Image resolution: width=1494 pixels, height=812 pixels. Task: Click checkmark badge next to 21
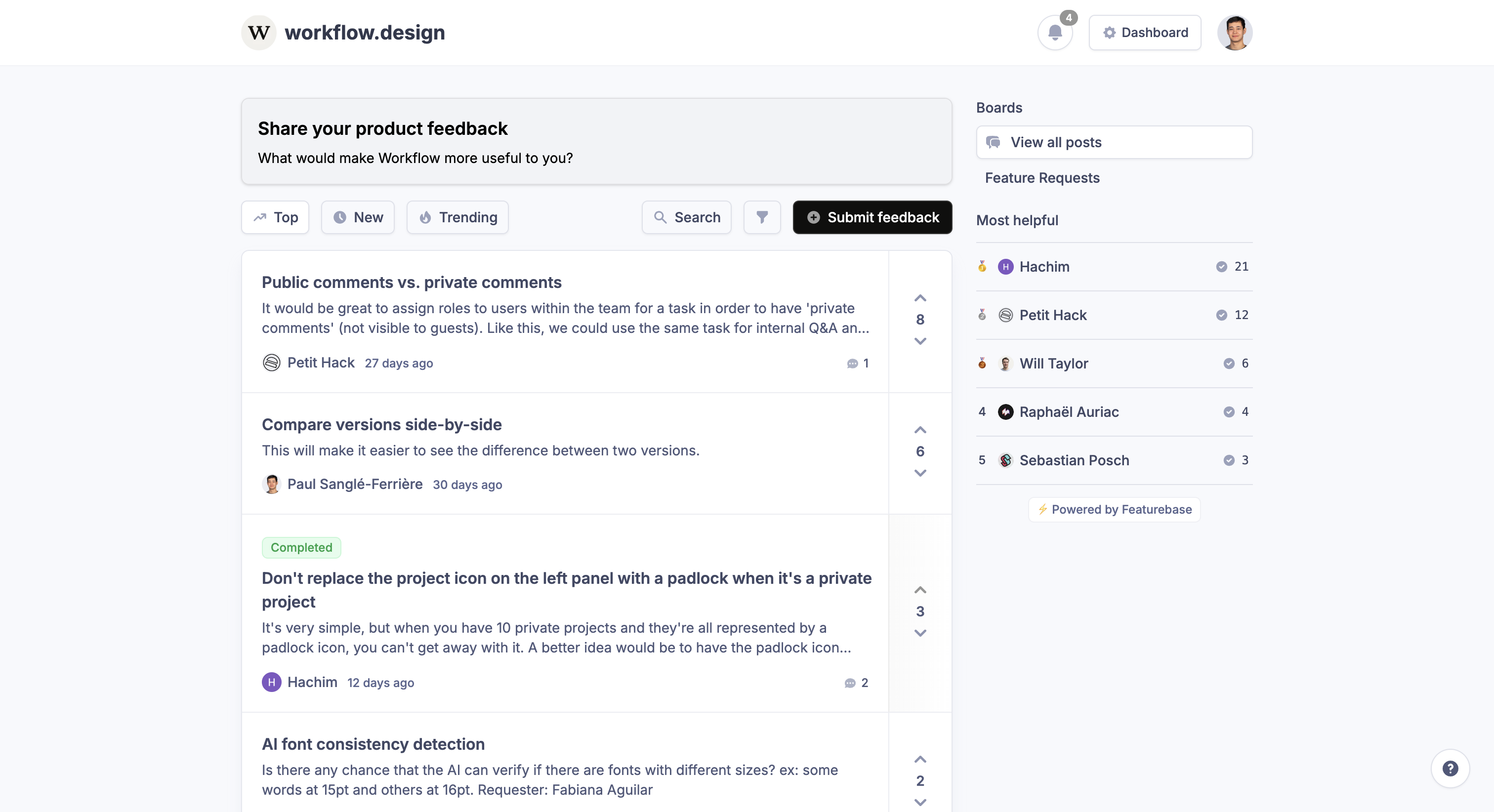(1221, 266)
